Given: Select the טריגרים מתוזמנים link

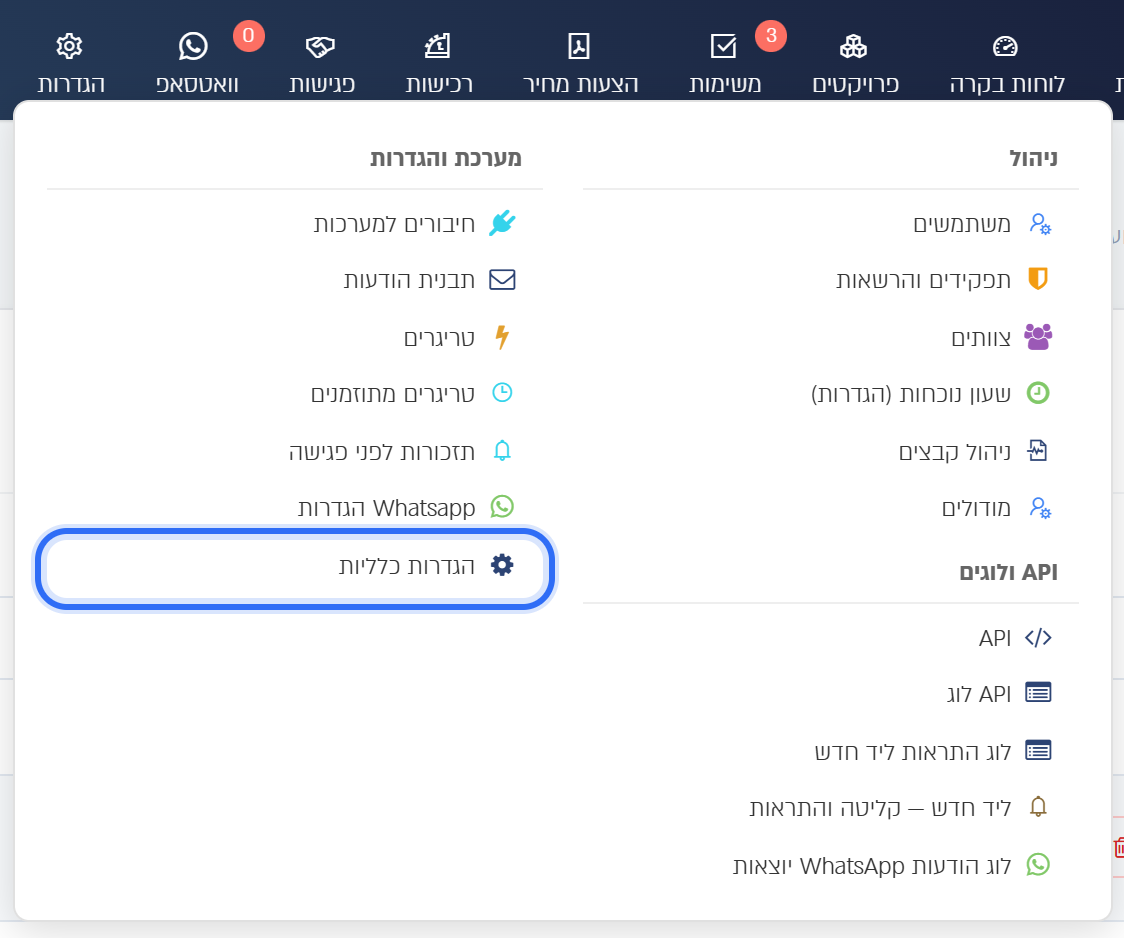Looking at the screenshot, I should coord(393,394).
